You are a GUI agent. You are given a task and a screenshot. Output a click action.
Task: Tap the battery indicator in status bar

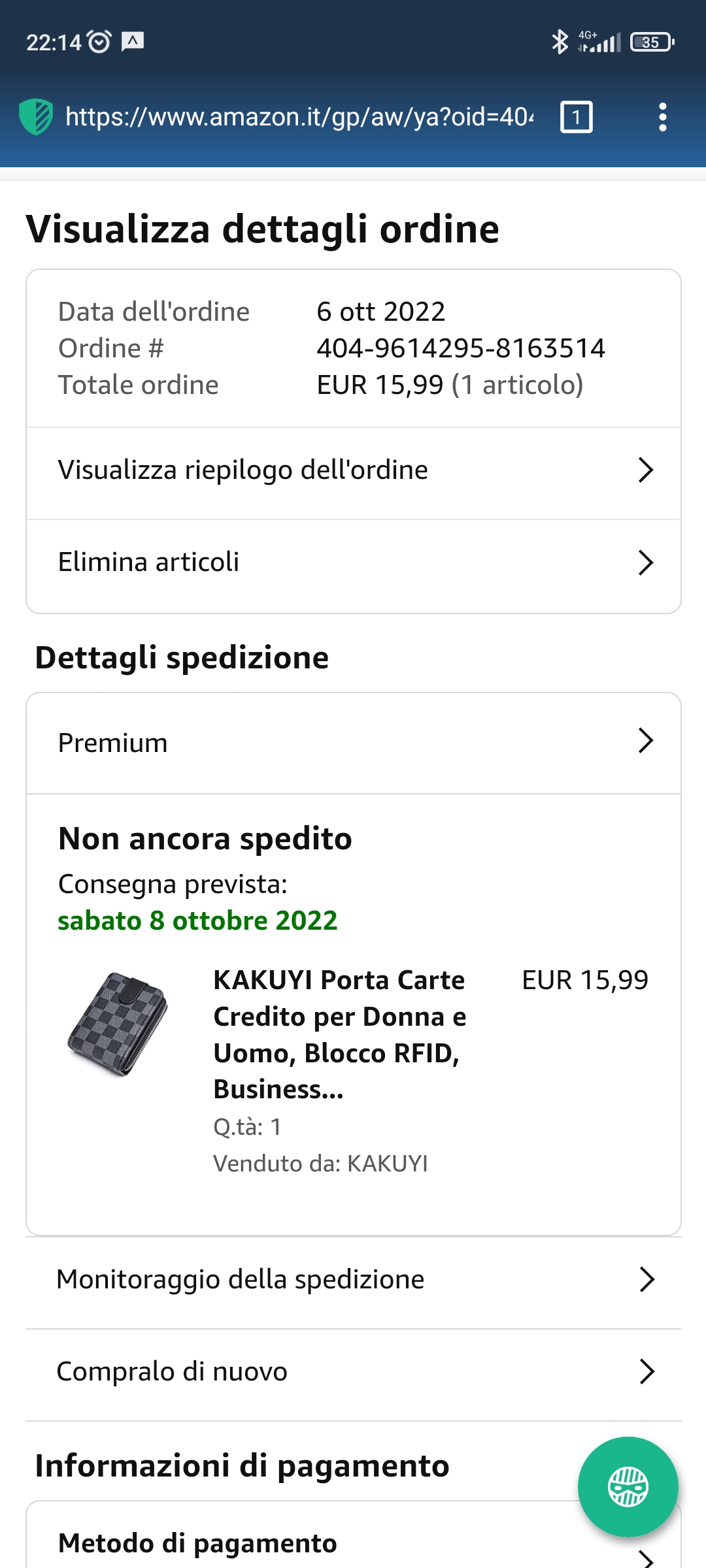point(651,42)
